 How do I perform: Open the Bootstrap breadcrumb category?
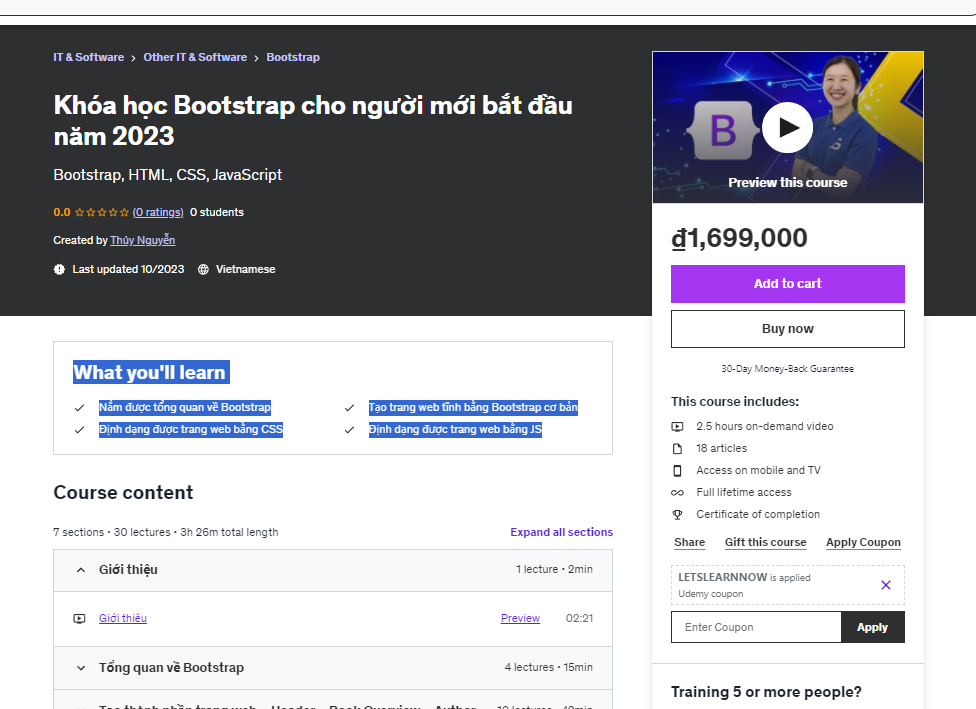(293, 57)
